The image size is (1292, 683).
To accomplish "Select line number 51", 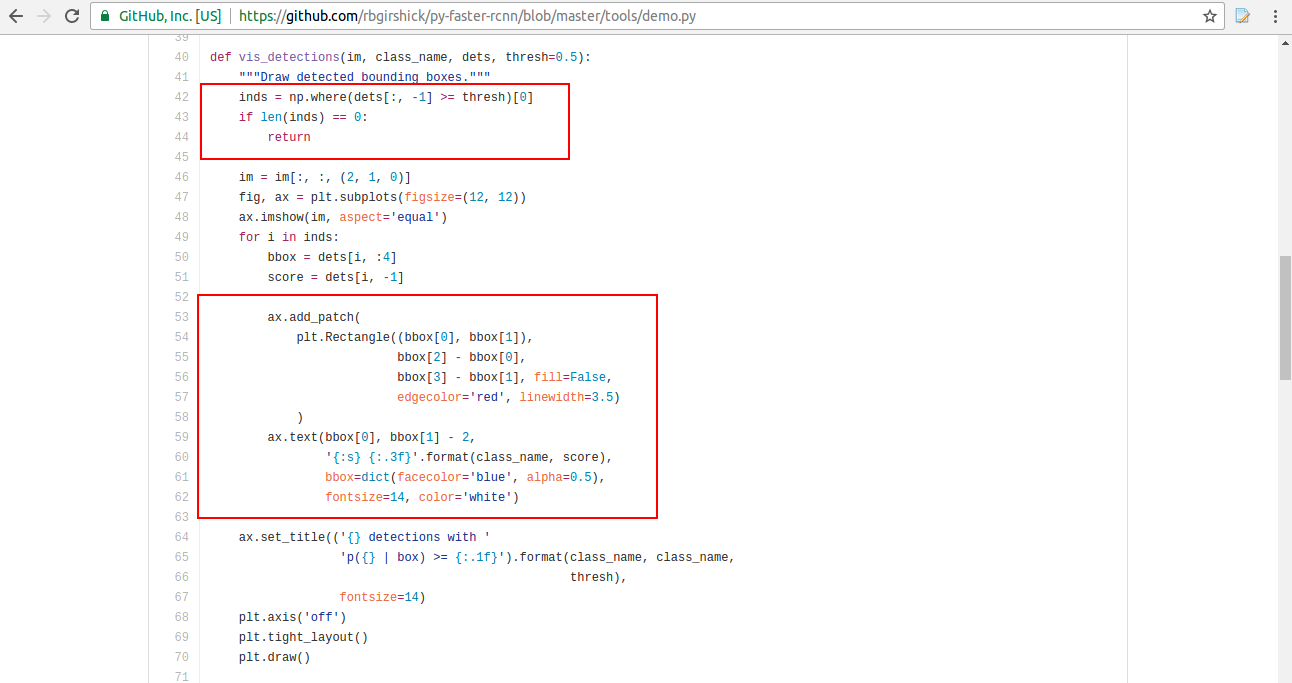I will click(x=181, y=277).
